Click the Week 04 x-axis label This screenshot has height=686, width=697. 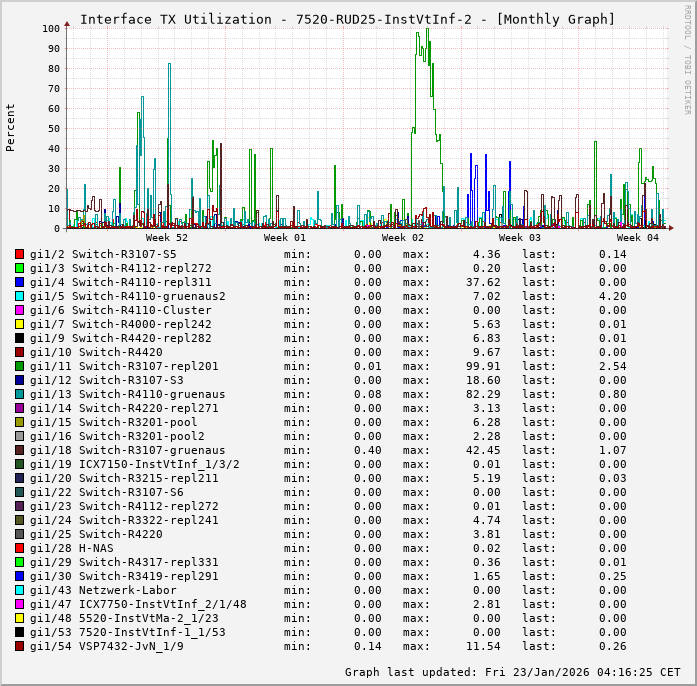(x=637, y=238)
